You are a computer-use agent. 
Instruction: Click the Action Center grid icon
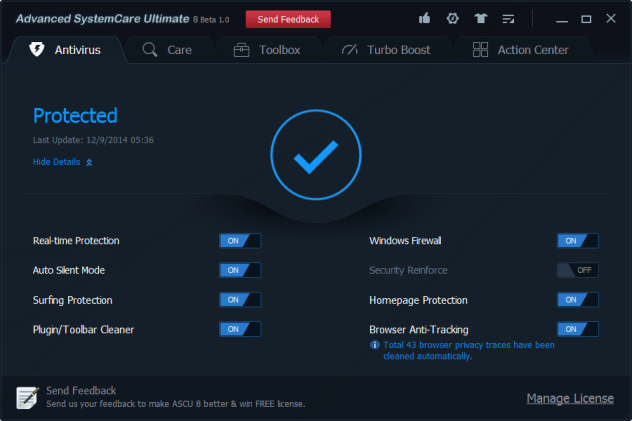[480, 50]
